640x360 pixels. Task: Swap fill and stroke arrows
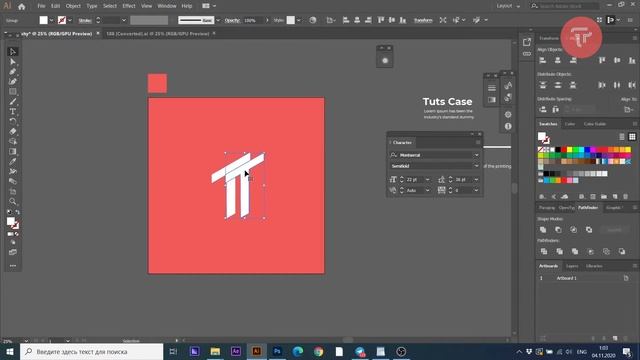18,212
